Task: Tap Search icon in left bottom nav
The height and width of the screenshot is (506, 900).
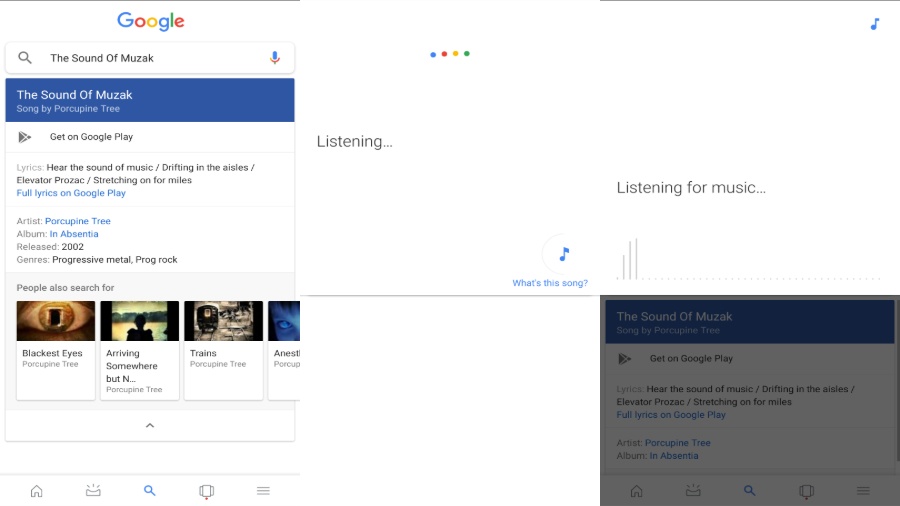Action: point(149,491)
